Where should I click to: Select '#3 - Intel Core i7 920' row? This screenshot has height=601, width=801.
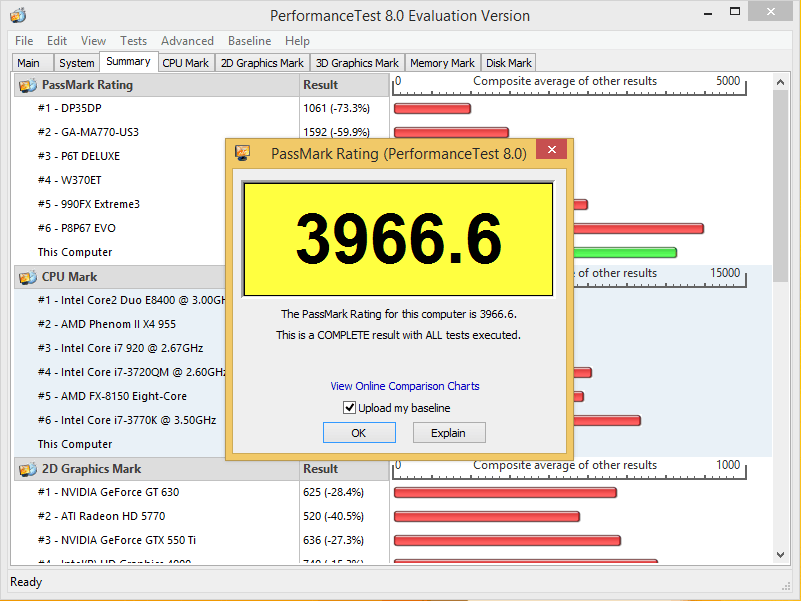click(x=120, y=349)
